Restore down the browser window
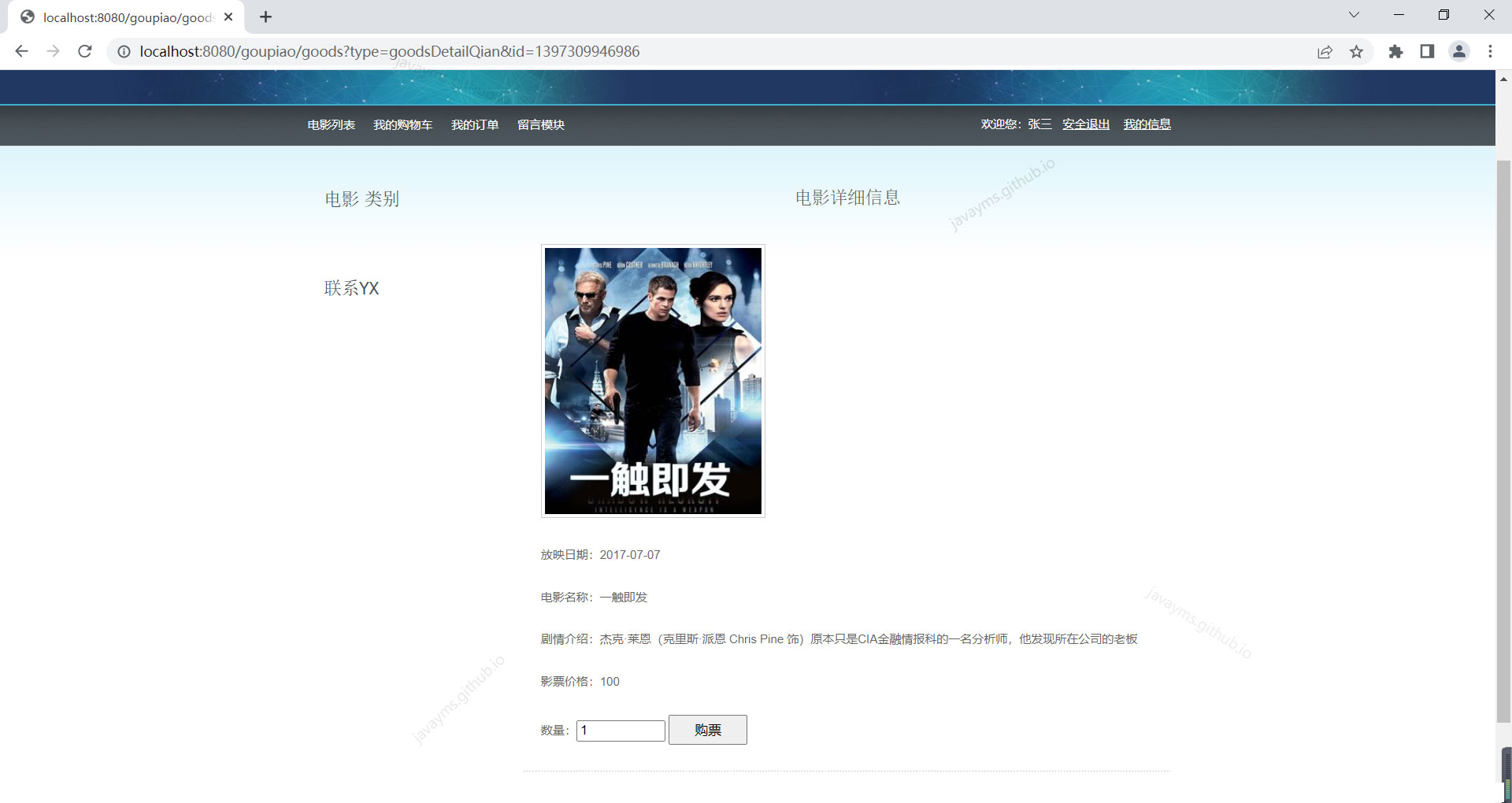Image resolution: width=1512 pixels, height=803 pixels. click(1443, 15)
